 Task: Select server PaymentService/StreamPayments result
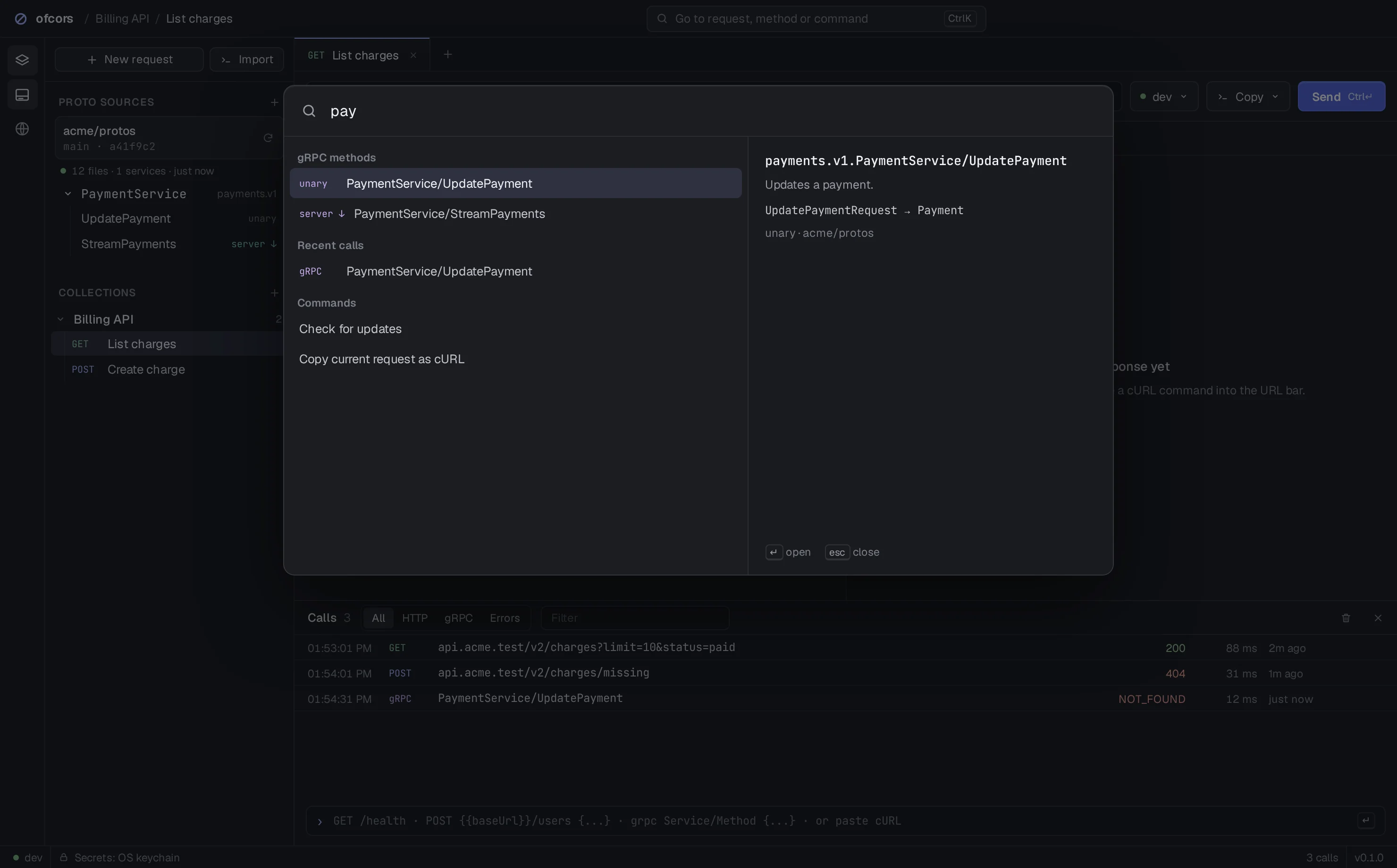516,214
